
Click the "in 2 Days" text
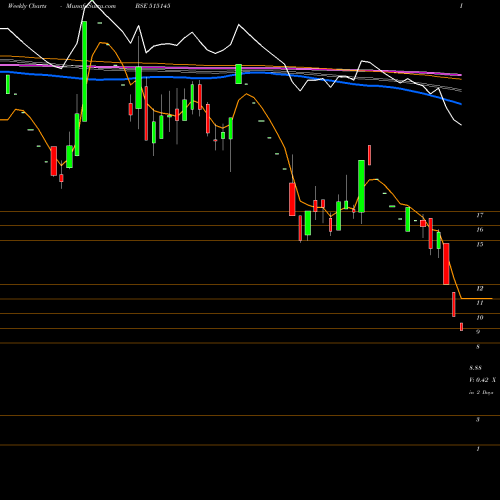[x=481, y=393]
